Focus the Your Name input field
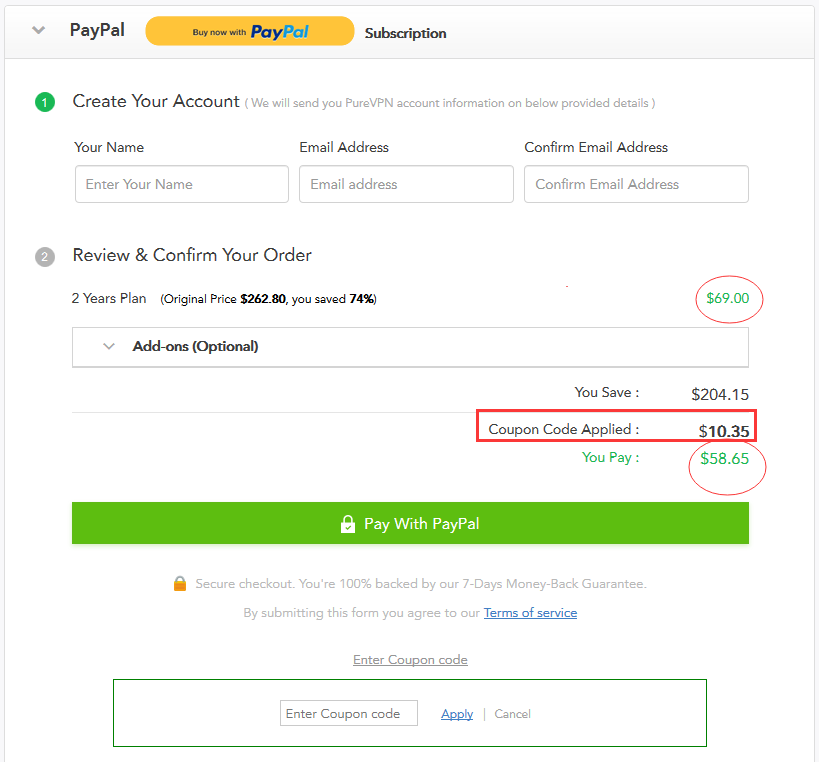The height and width of the screenshot is (762, 819). point(182,184)
